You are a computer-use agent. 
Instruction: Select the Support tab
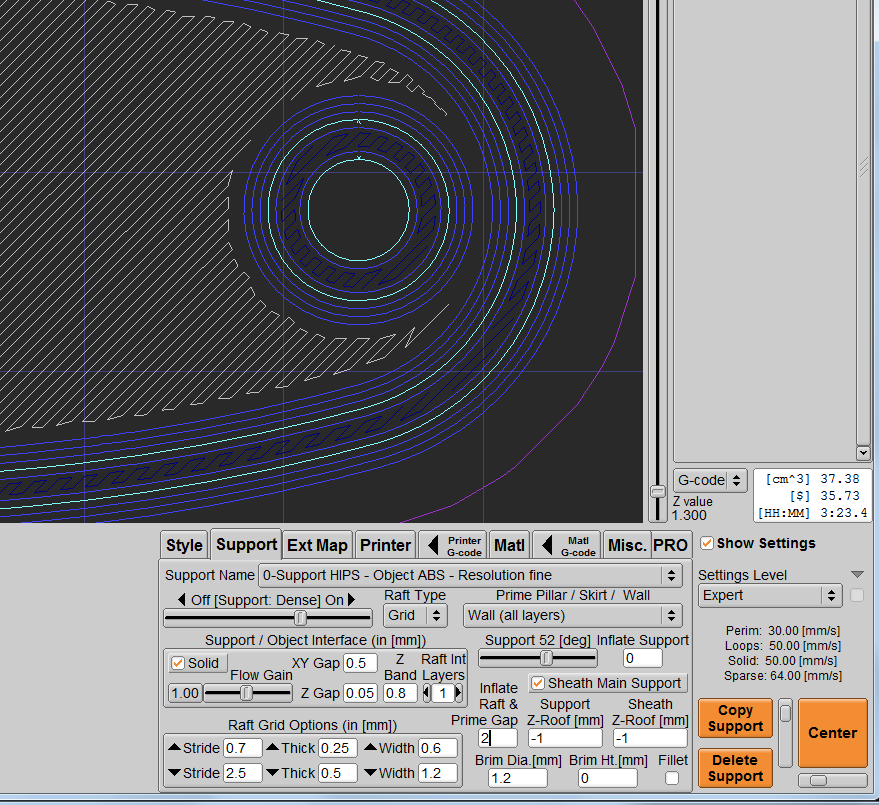pyautogui.click(x=246, y=544)
